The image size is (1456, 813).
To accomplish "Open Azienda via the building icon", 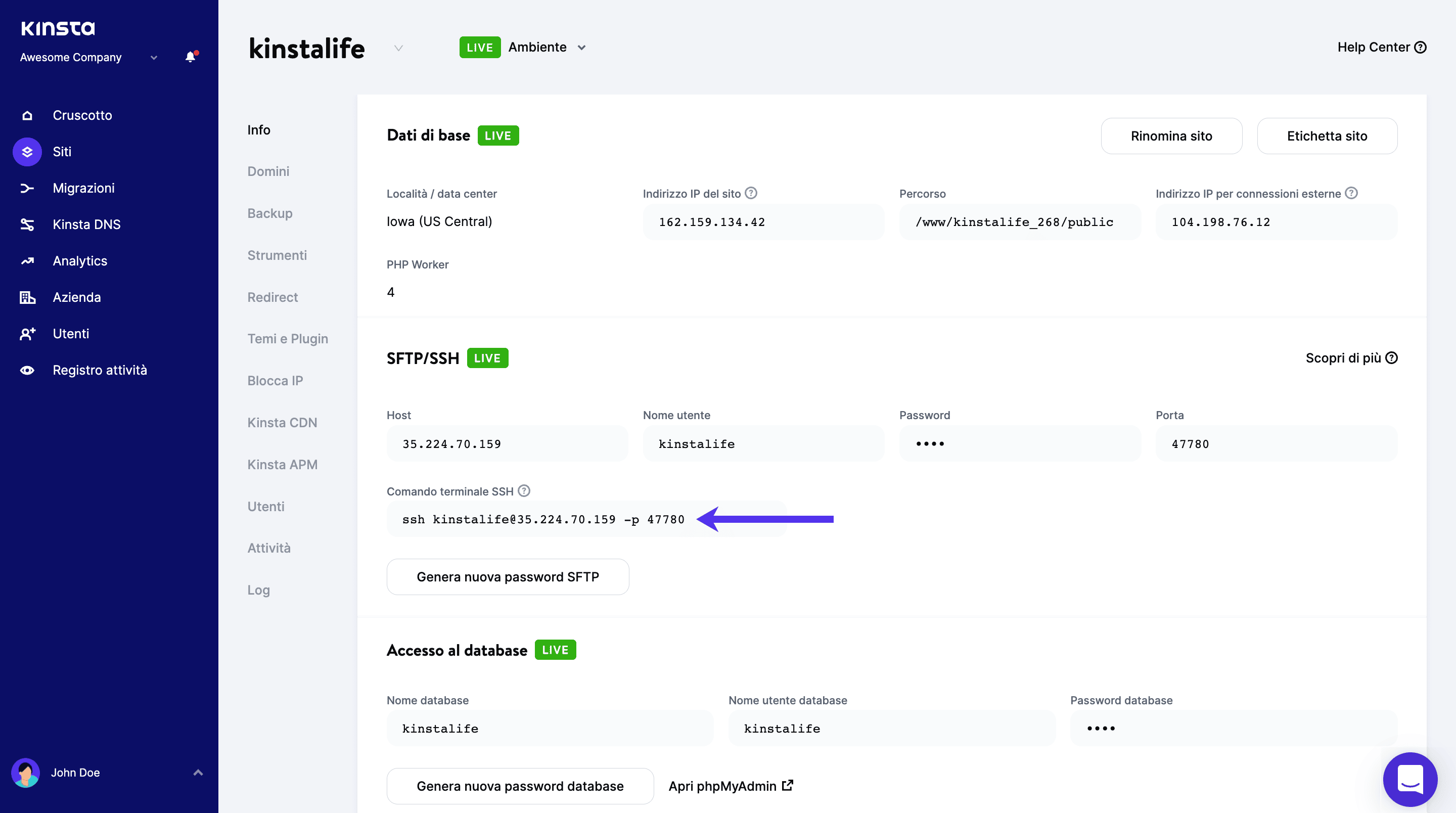I will coord(27,297).
